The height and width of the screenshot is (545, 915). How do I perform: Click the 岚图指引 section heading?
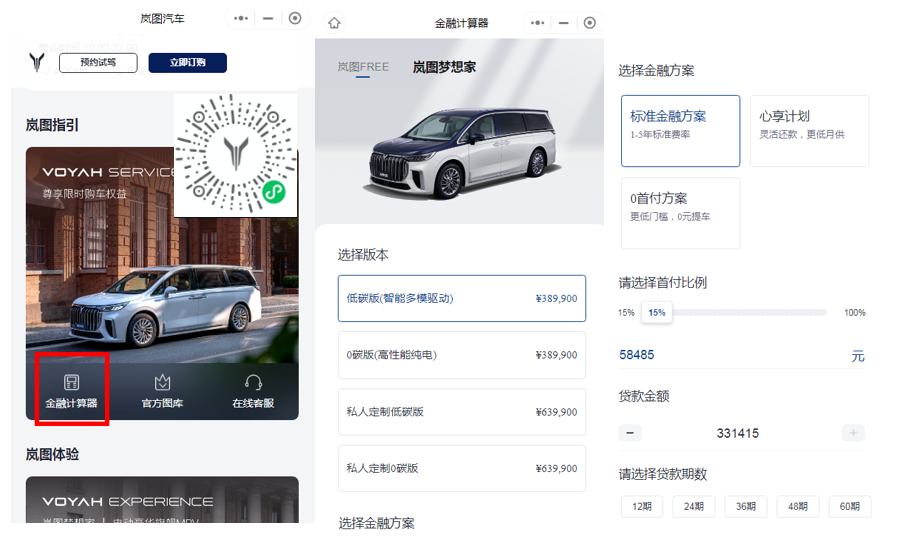[x=52, y=125]
